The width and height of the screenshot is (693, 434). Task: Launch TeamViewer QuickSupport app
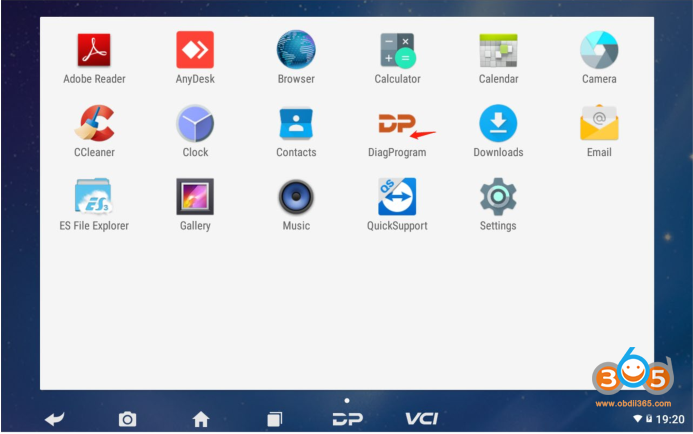(397, 197)
